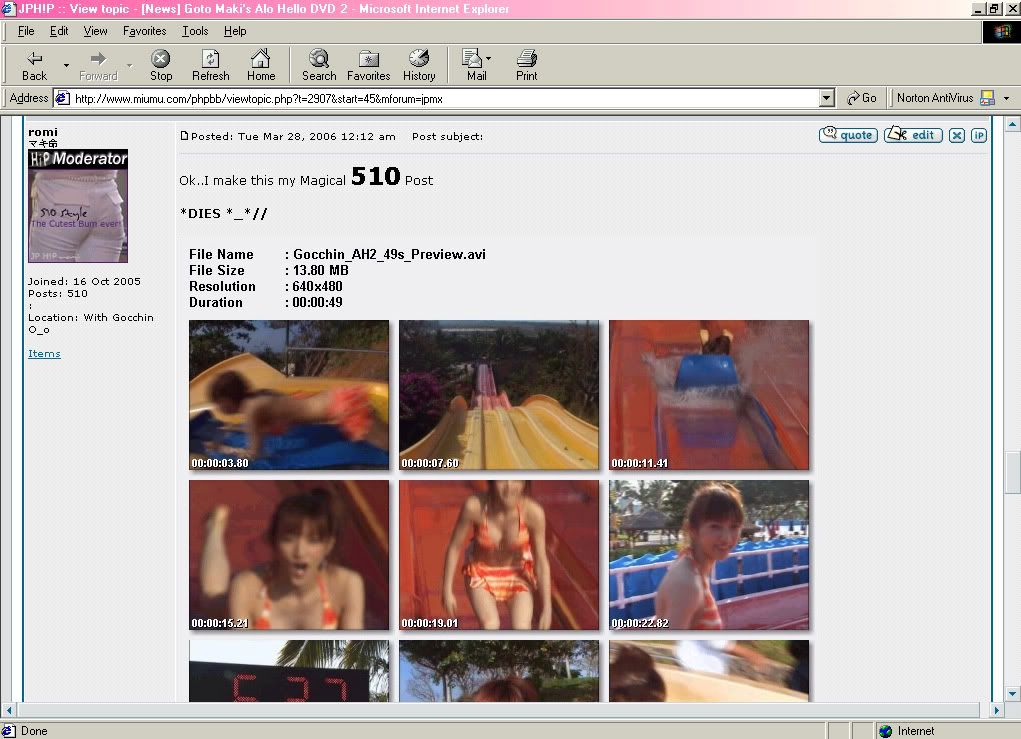Expand the Mail button dropdown arrow

pos(489,59)
